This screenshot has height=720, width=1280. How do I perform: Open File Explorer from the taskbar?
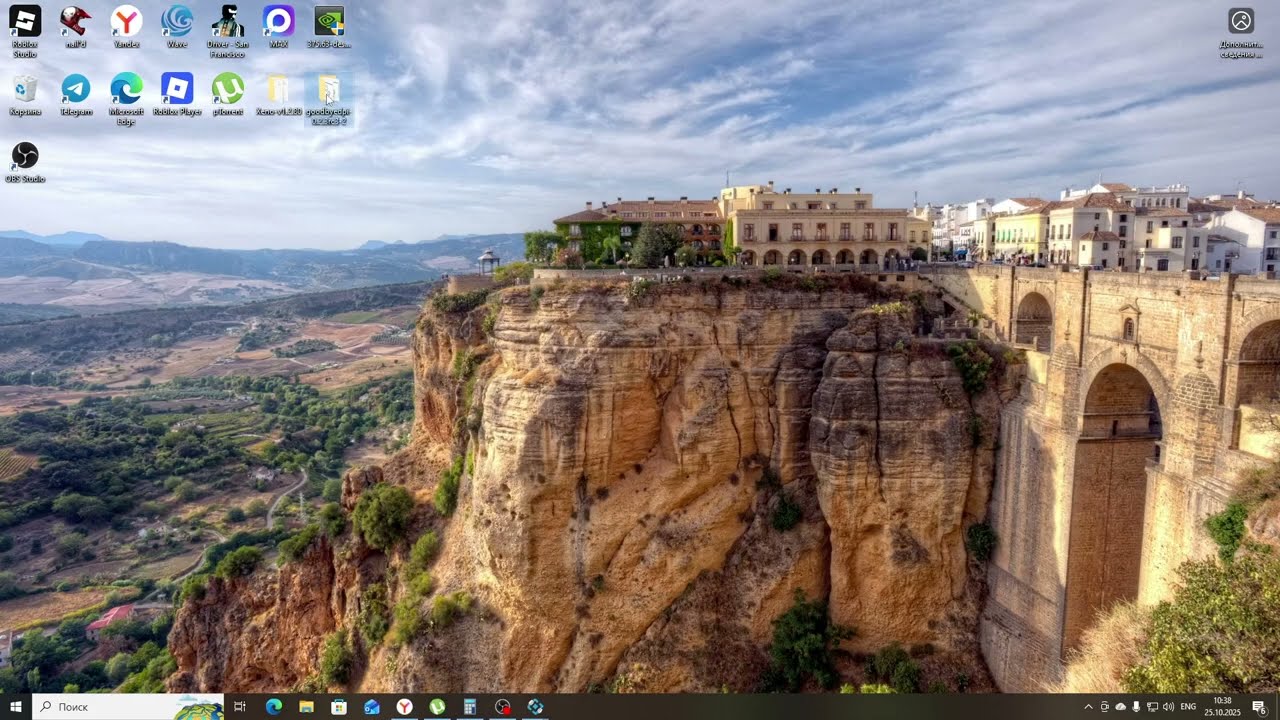(x=306, y=707)
